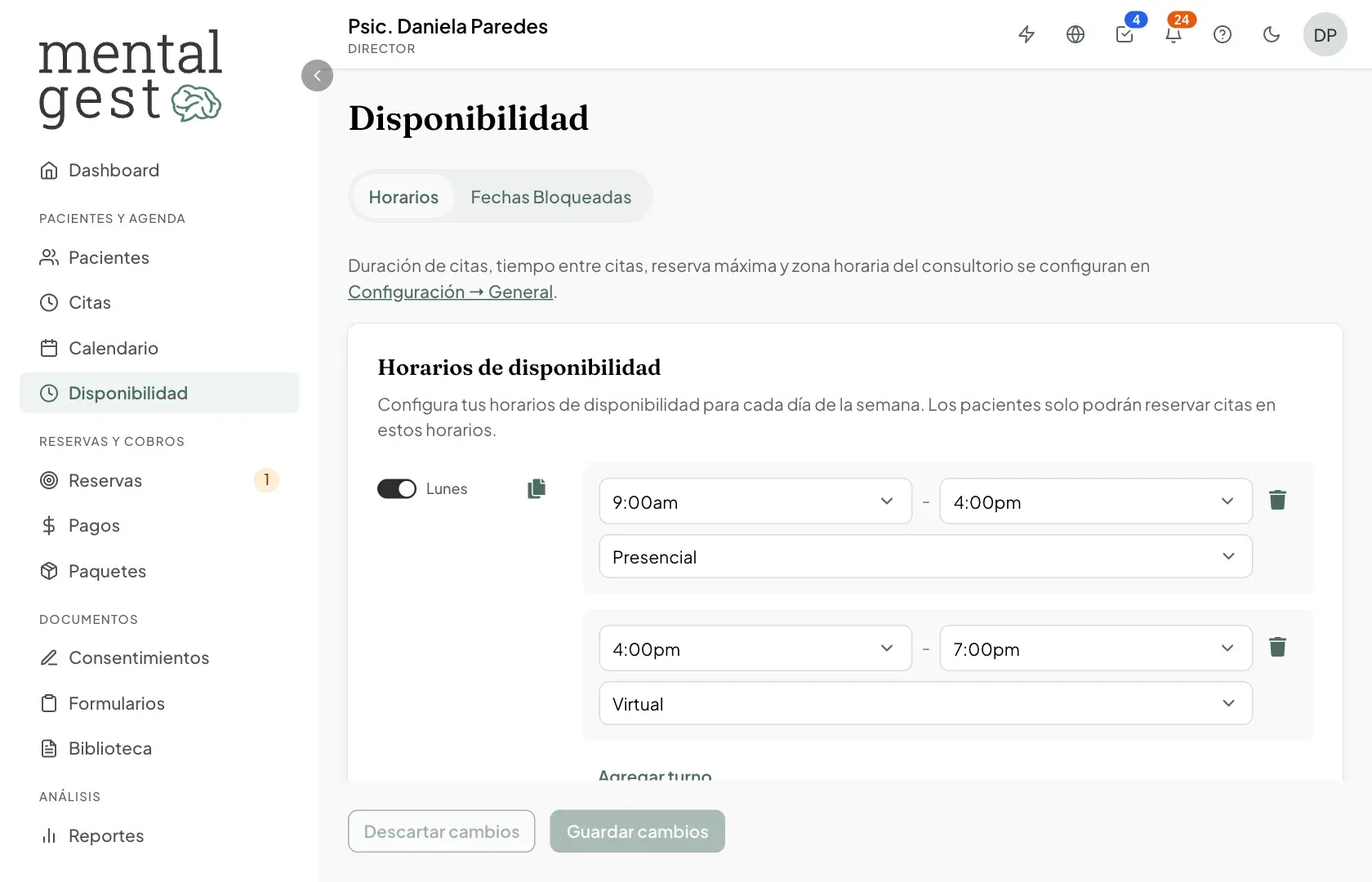Open Reservas in the sidebar
Viewport: 1372px width, 882px height.
[159, 480]
